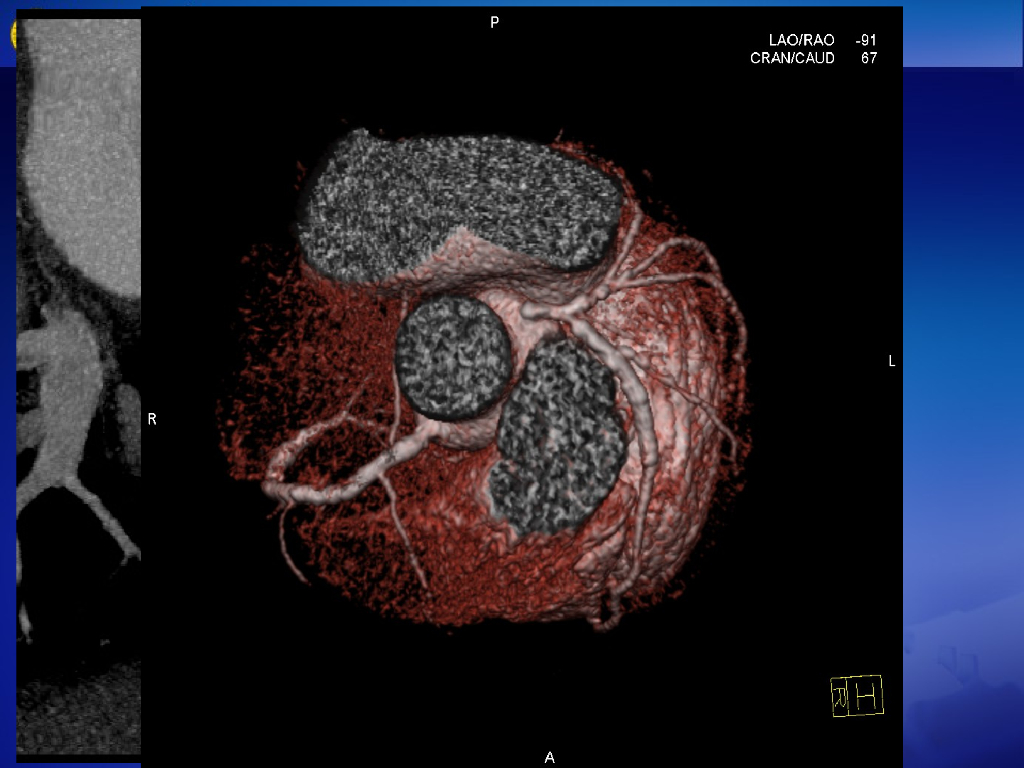Click the round aorta cross-section in center

453,357
